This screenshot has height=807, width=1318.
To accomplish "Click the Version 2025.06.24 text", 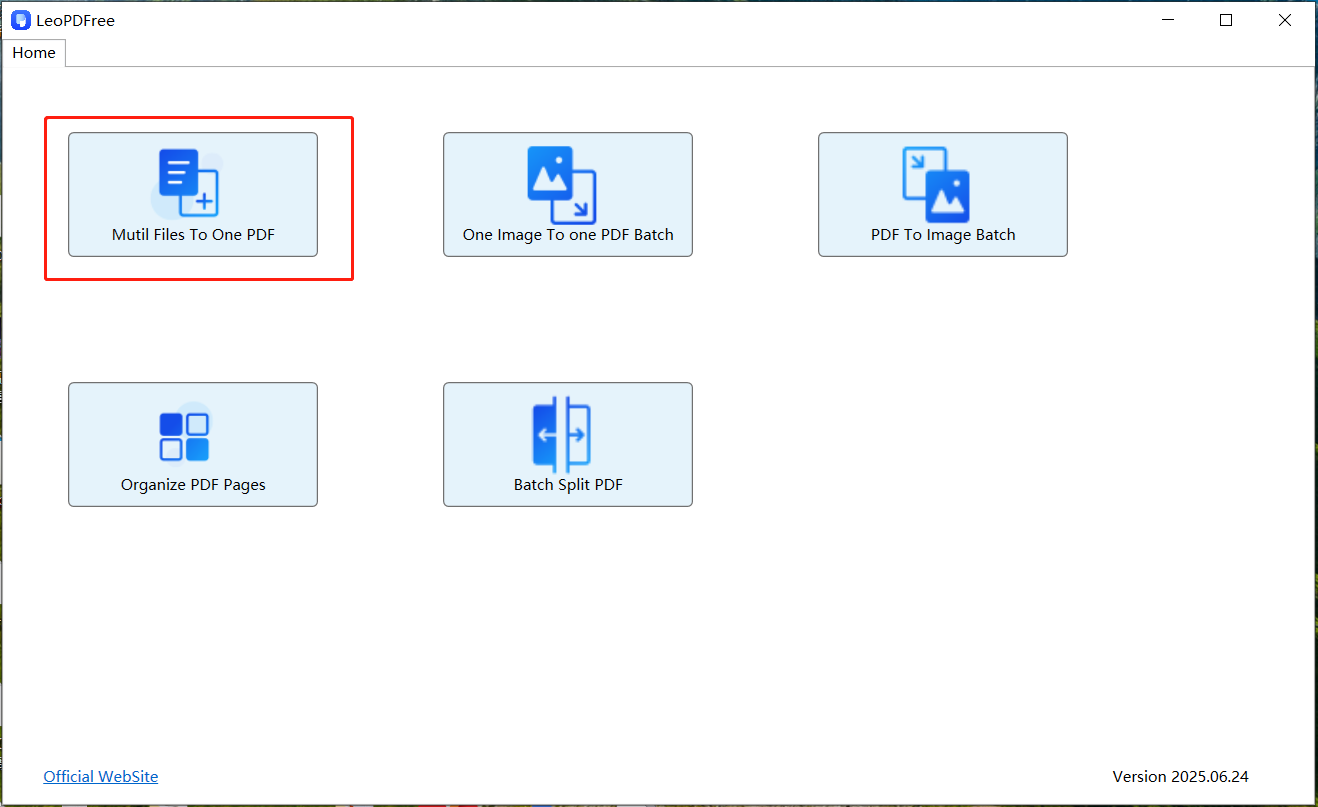I will click(1180, 776).
